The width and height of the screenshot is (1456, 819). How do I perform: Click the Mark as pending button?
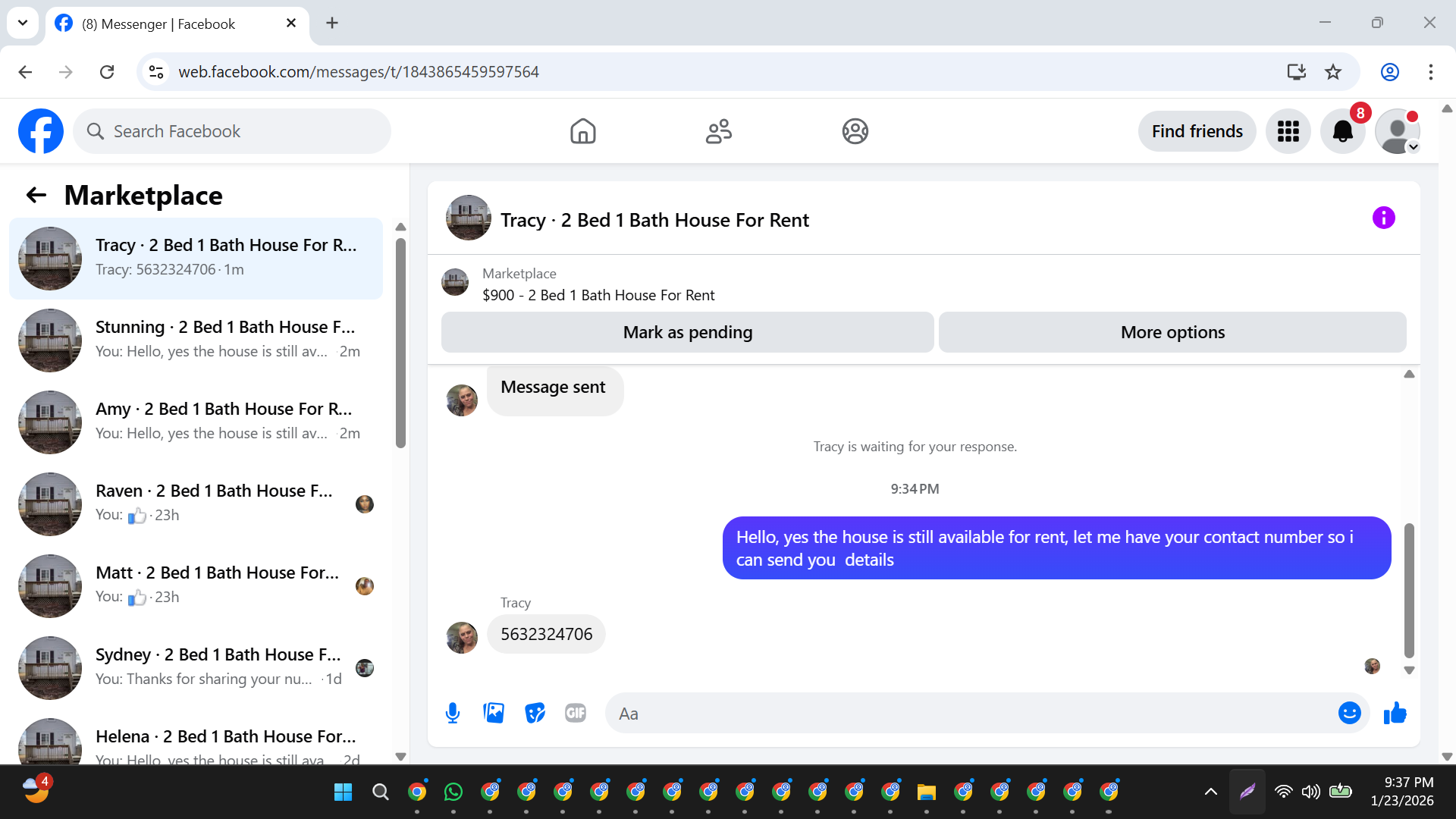(x=687, y=332)
